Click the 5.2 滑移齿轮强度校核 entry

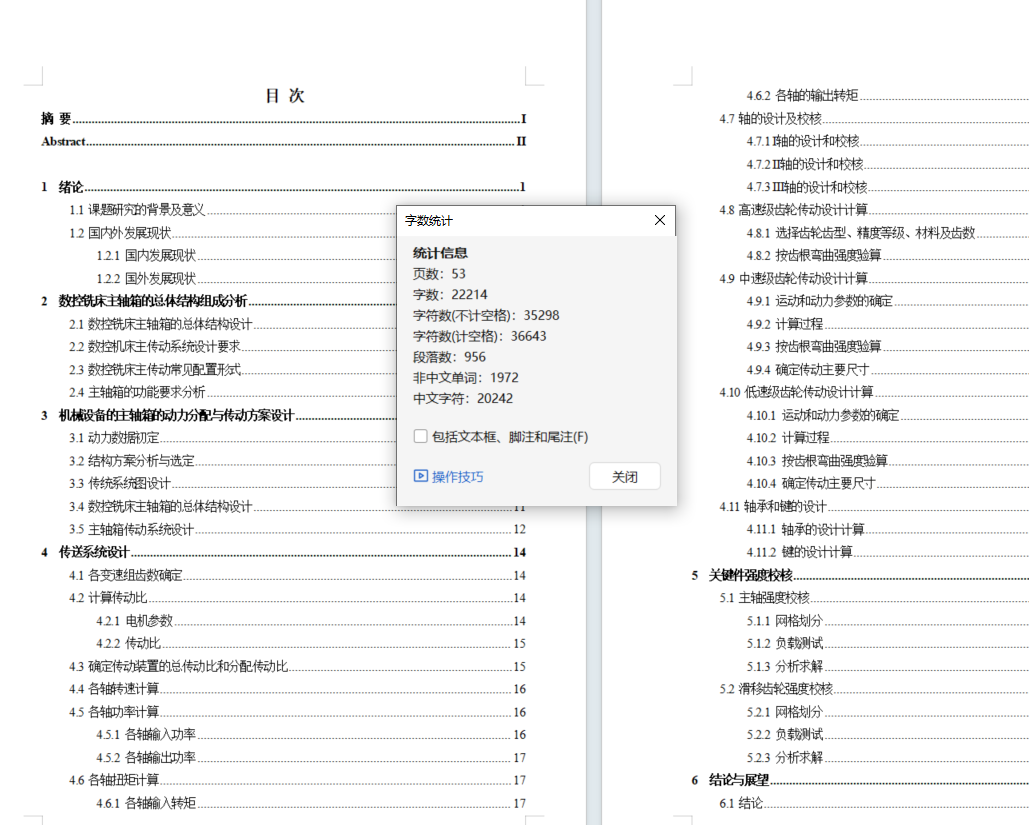pyautogui.click(x=874, y=689)
